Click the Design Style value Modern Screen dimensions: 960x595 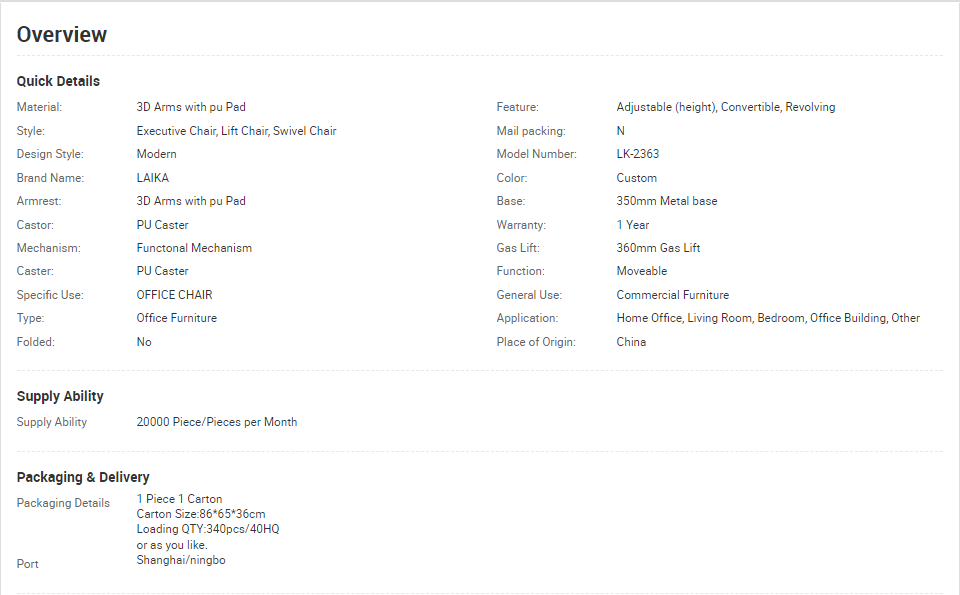pyautogui.click(x=156, y=154)
